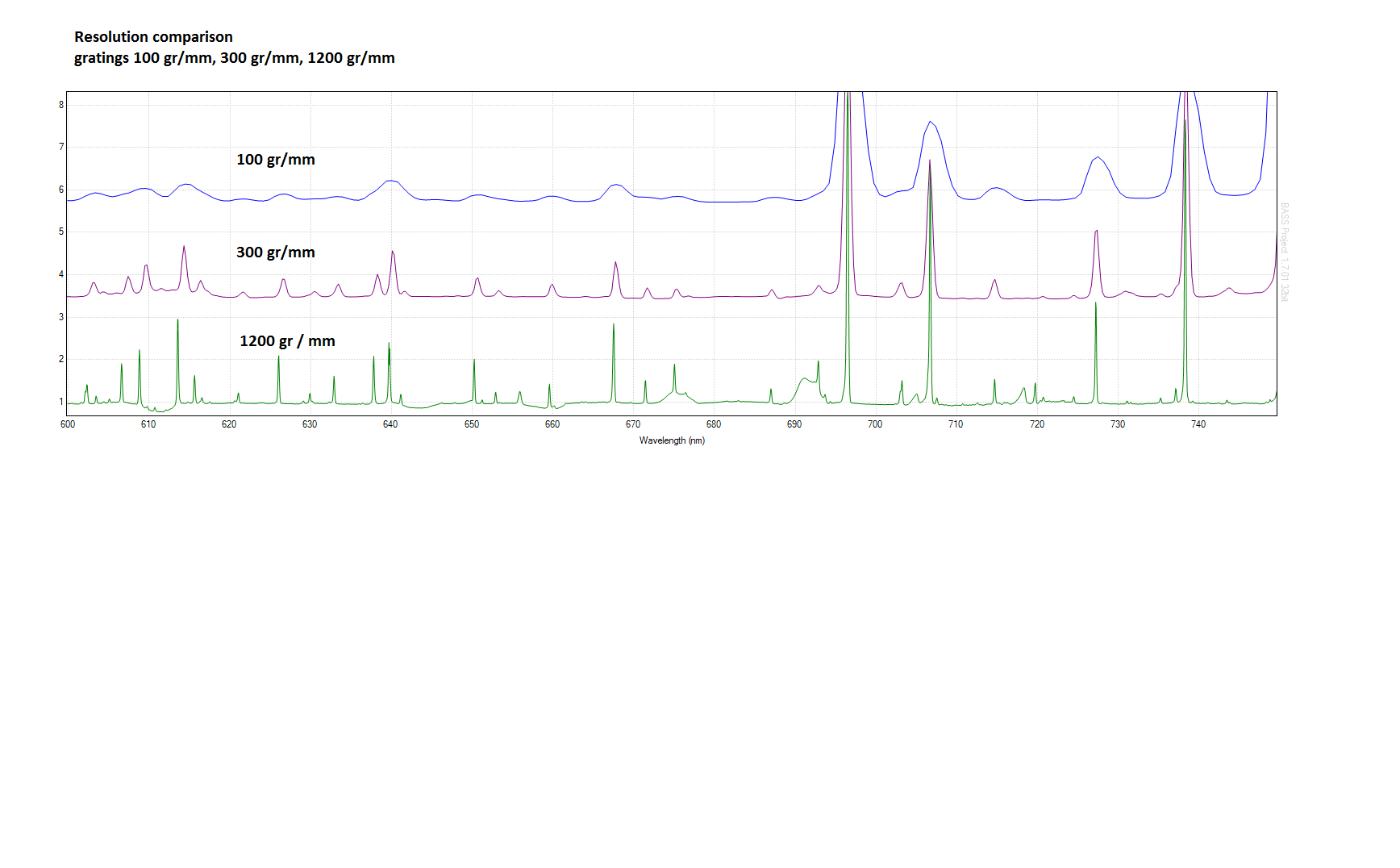Click the "Resolution comparison" title text
Image resolution: width=1400 pixels, height=868 pixels.
coord(153,37)
